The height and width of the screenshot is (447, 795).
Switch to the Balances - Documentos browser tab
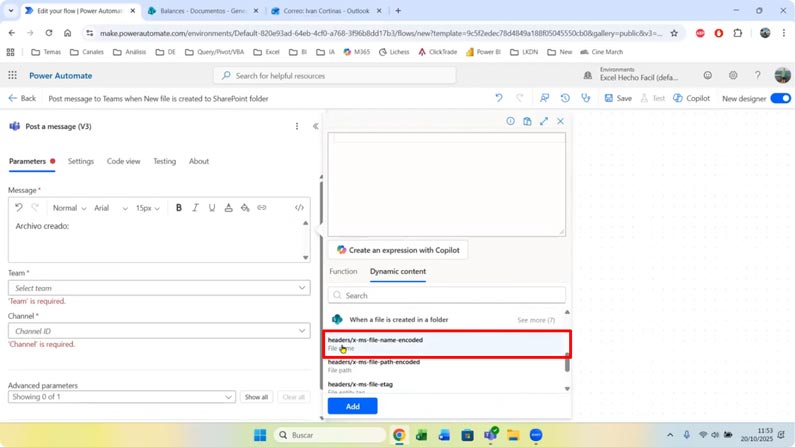202,11
